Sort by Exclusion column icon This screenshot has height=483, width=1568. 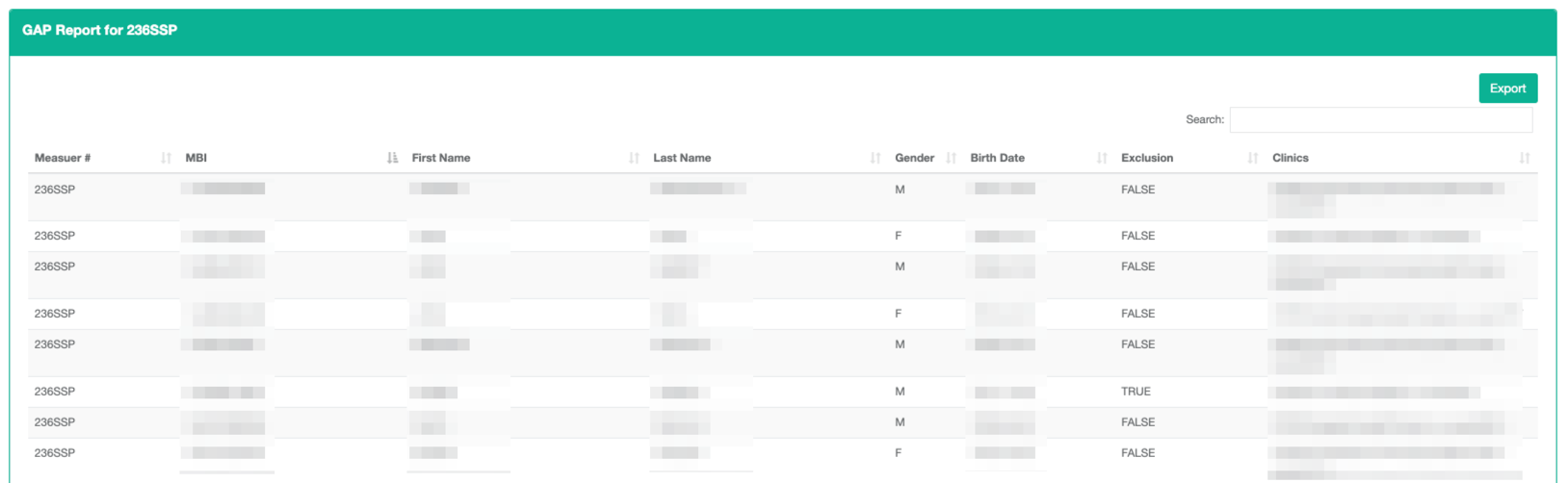tap(1253, 158)
